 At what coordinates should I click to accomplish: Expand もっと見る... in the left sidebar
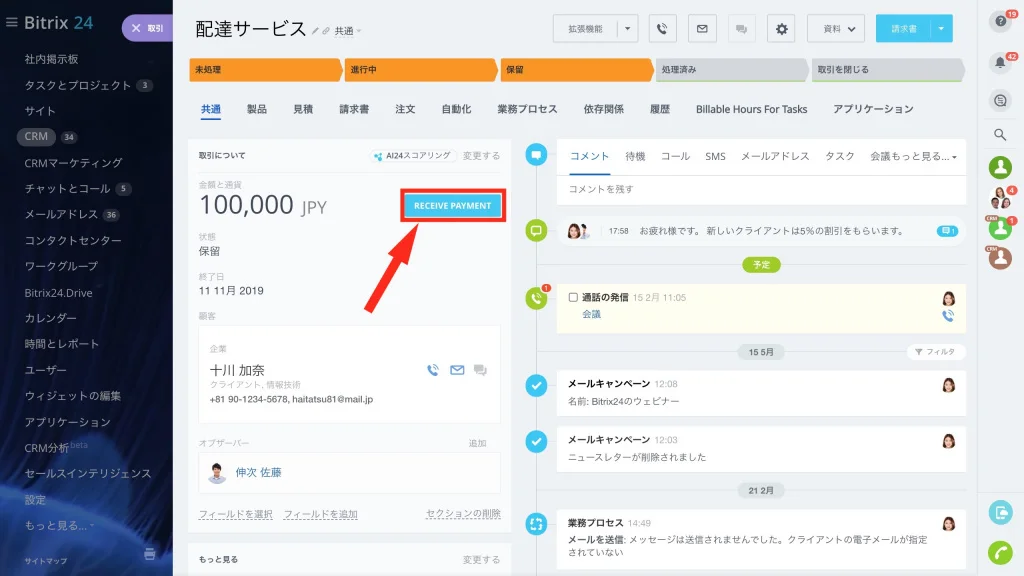59,526
